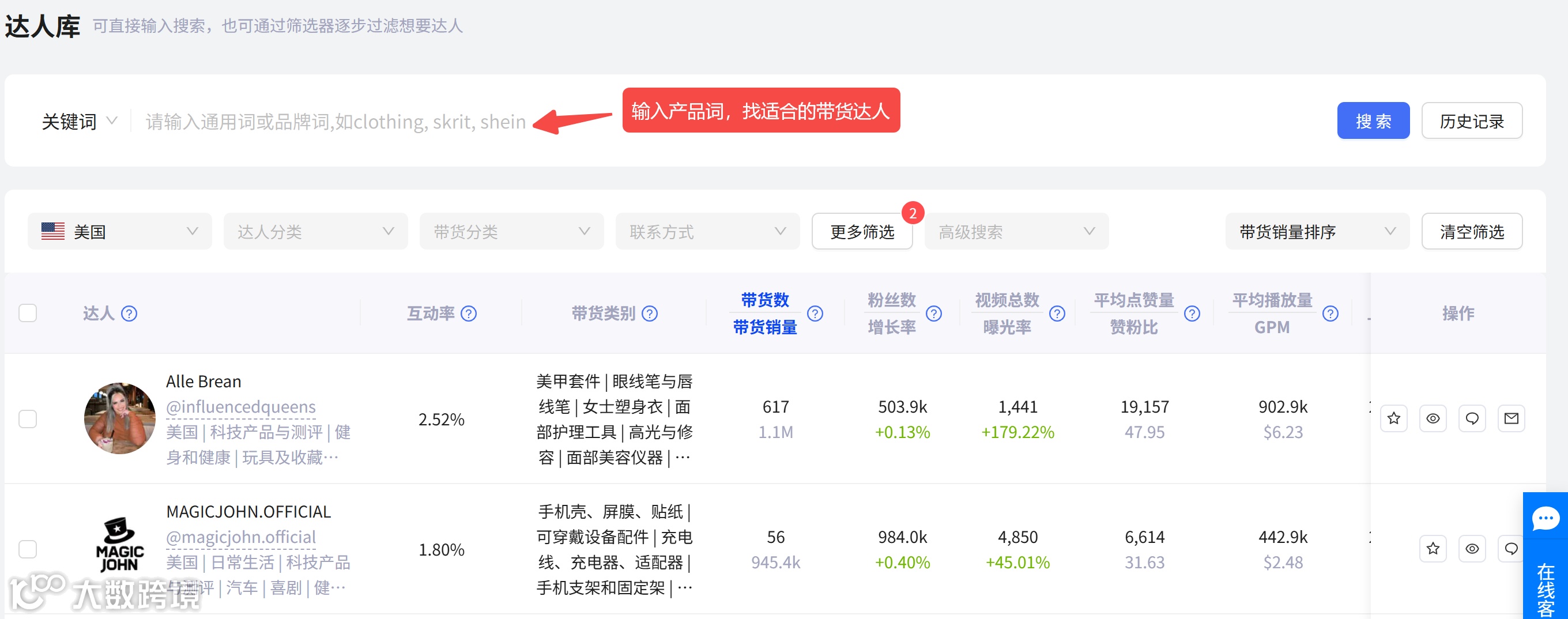Image resolution: width=1568 pixels, height=619 pixels.
Task: Click Alle Brean avatar thumbnail
Action: [120, 419]
